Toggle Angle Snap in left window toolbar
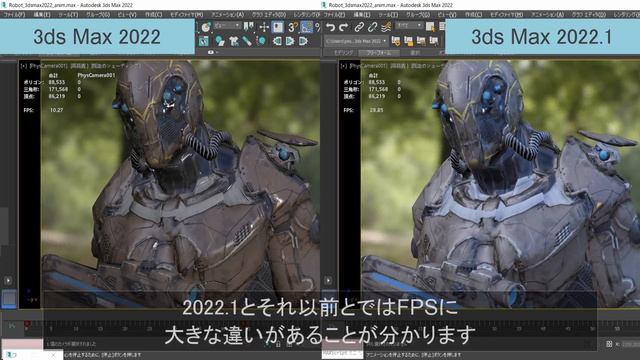Screen dimensions: 640x360 tap(307, 27)
